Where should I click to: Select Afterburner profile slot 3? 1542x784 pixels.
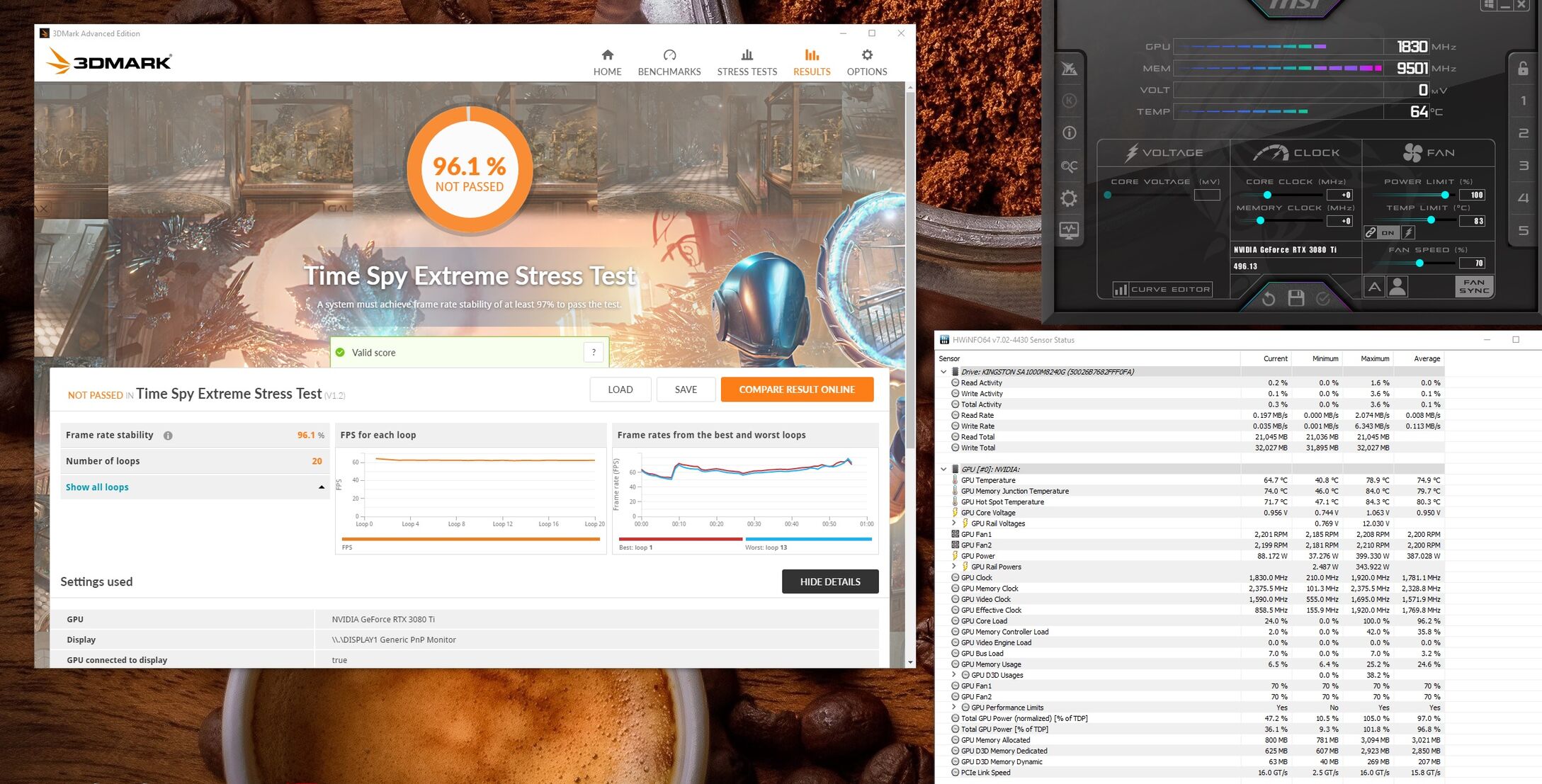point(1523,166)
